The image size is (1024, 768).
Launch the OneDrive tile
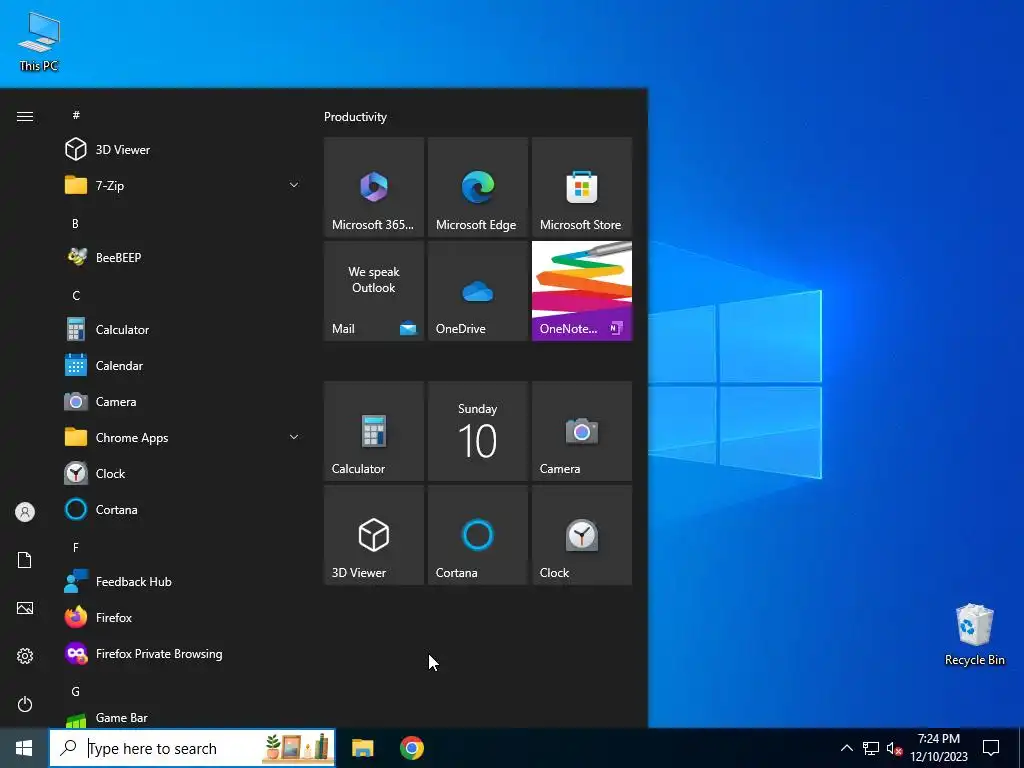coord(477,291)
